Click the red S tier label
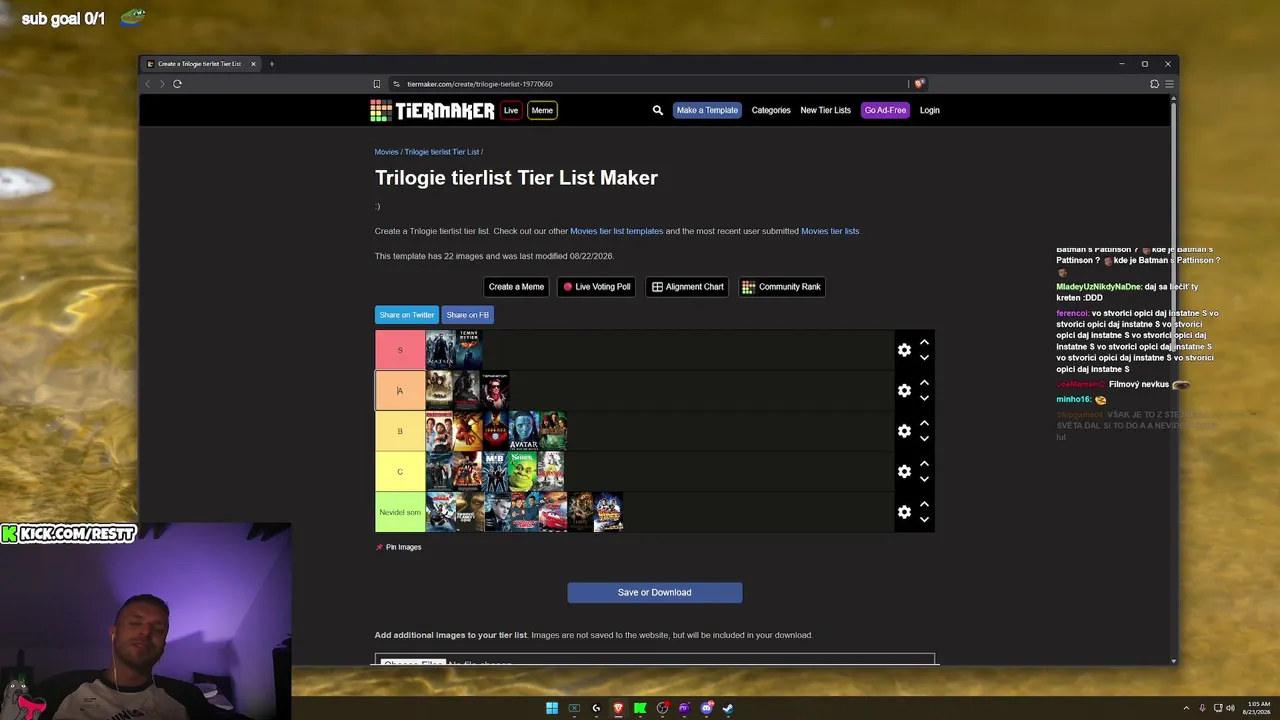 (400, 350)
